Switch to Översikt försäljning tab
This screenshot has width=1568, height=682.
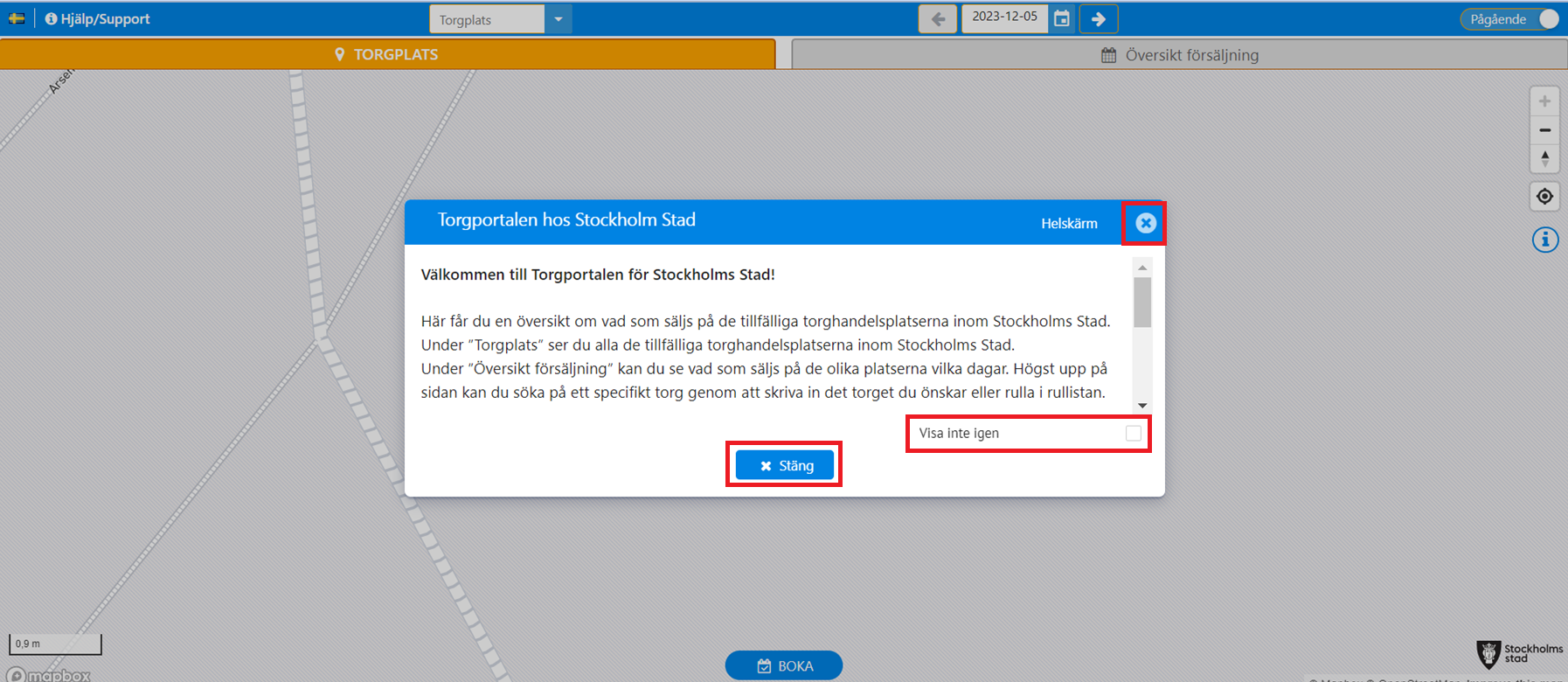pyautogui.click(x=1179, y=55)
